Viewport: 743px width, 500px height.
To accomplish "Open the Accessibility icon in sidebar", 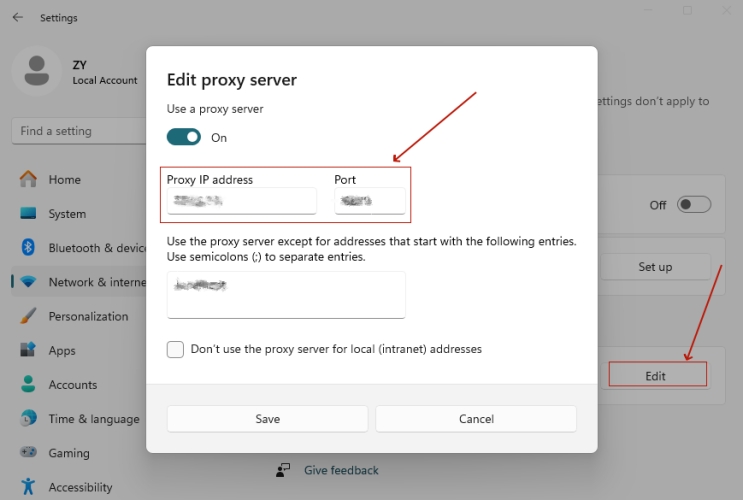I will 28,487.
